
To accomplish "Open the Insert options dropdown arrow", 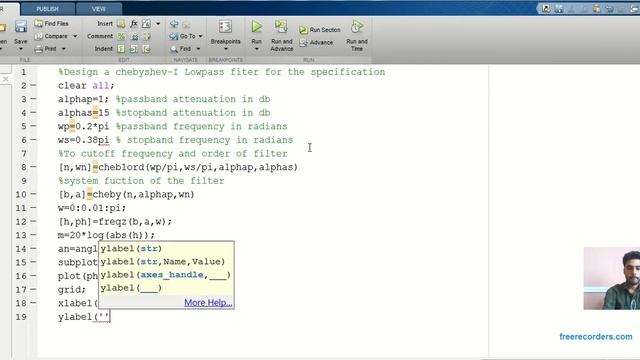I will (x=158, y=24).
